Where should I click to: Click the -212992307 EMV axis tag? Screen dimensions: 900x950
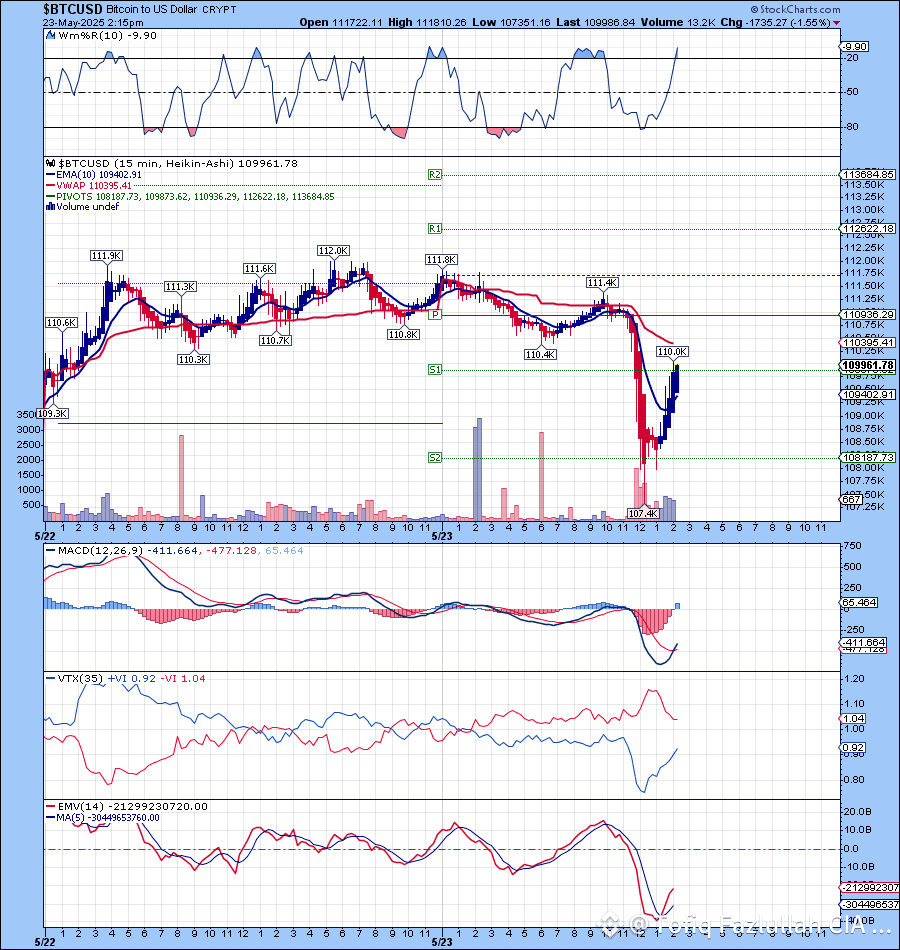(x=870, y=888)
